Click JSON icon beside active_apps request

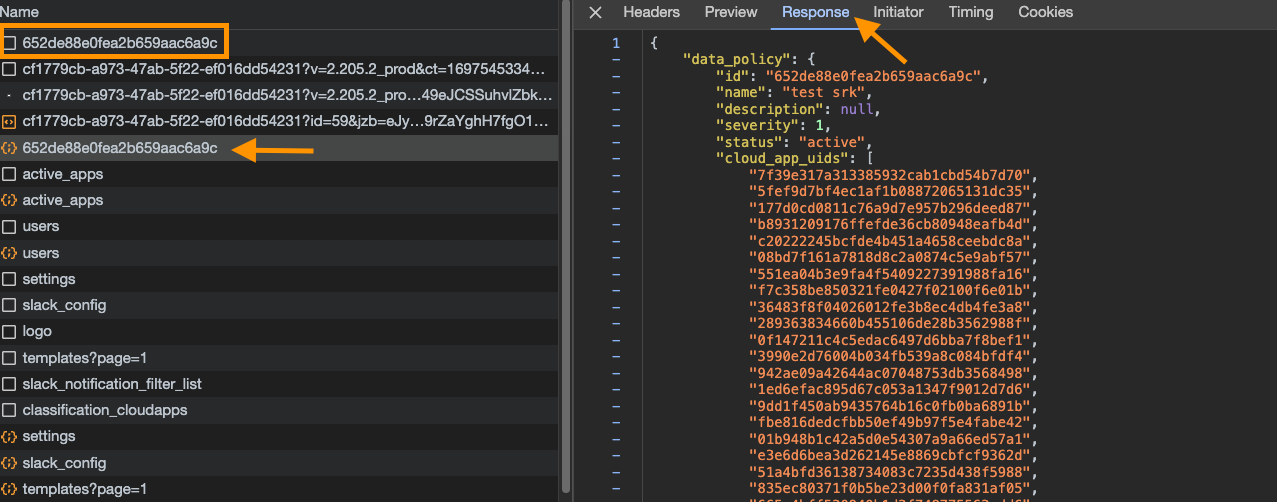10,200
